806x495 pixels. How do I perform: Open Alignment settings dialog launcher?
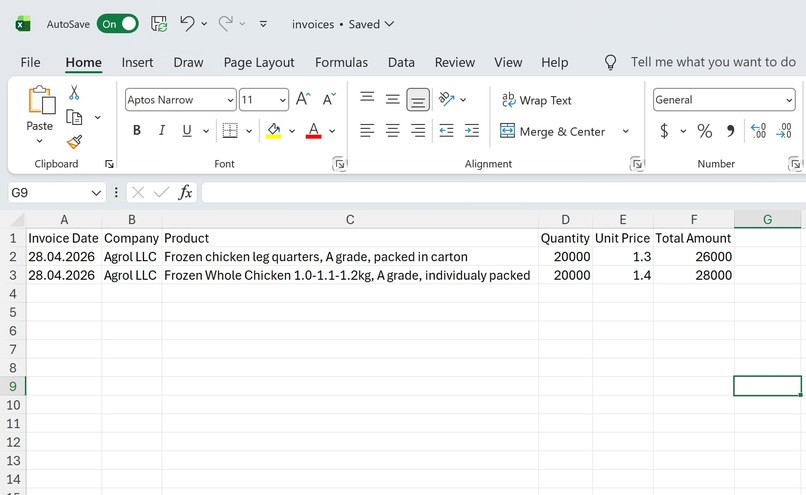pyautogui.click(x=637, y=164)
